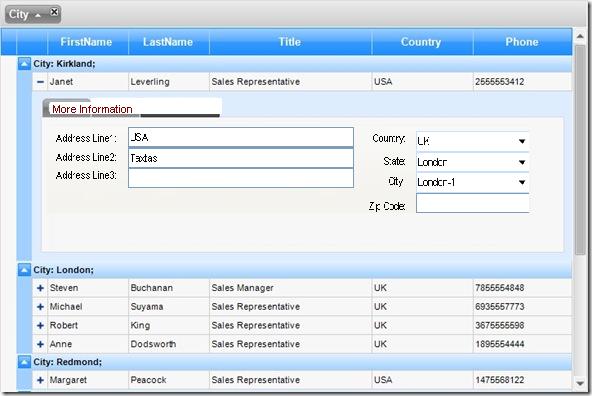The image size is (592, 396).
Task: Expand Michael Suyama's row details
Action: pyautogui.click(x=40, y=307)
